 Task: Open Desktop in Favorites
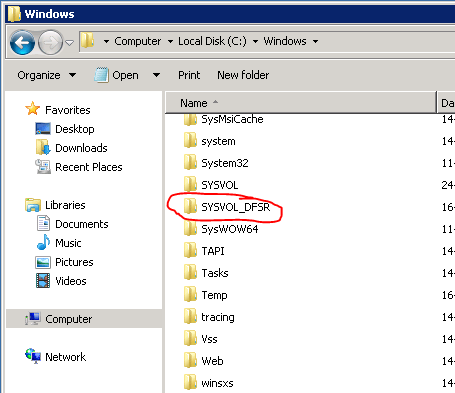pyautogui.click(x=75, y=129)
